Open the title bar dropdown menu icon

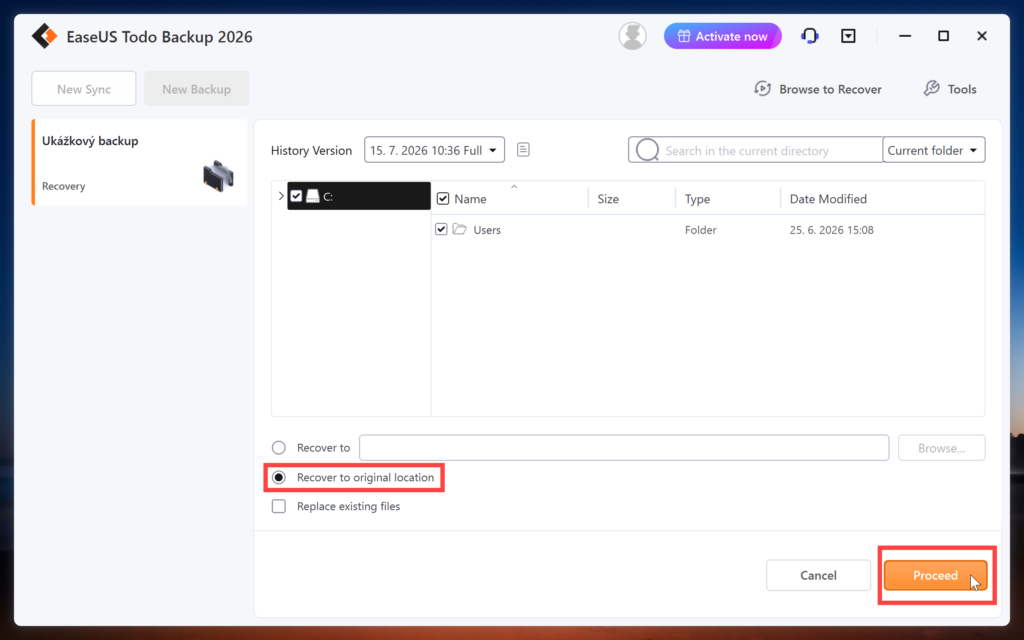pos(848,36)
